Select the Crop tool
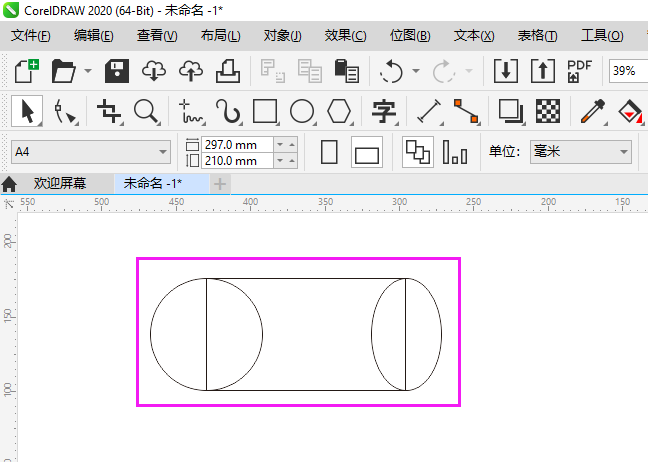 click(x=109, y=111)
